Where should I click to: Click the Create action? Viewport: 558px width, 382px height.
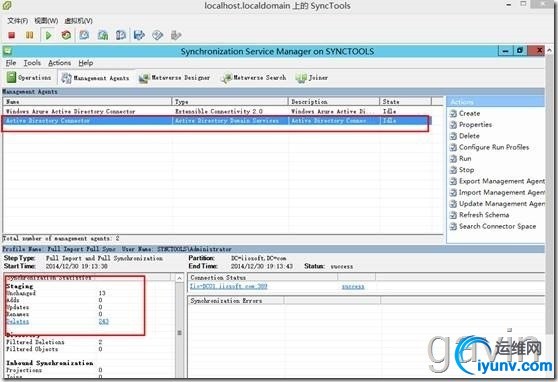(469, 113)
